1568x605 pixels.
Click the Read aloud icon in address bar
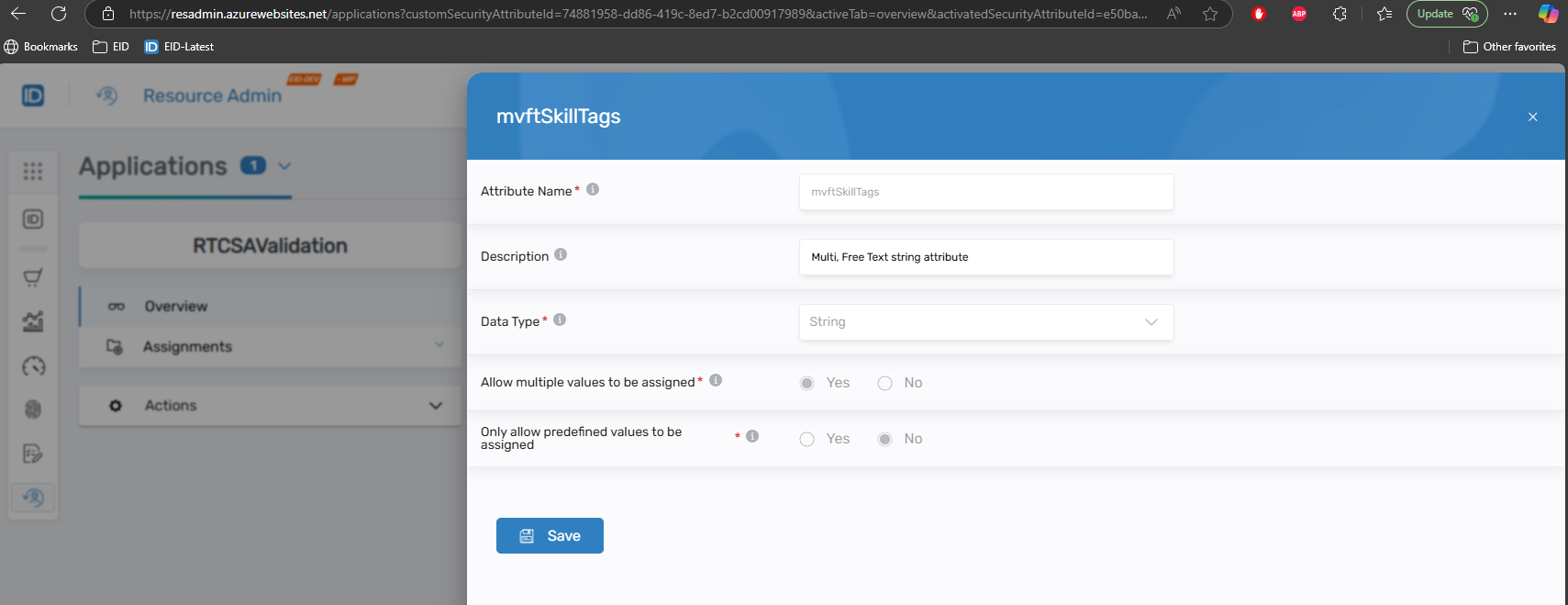[1173, 14]
